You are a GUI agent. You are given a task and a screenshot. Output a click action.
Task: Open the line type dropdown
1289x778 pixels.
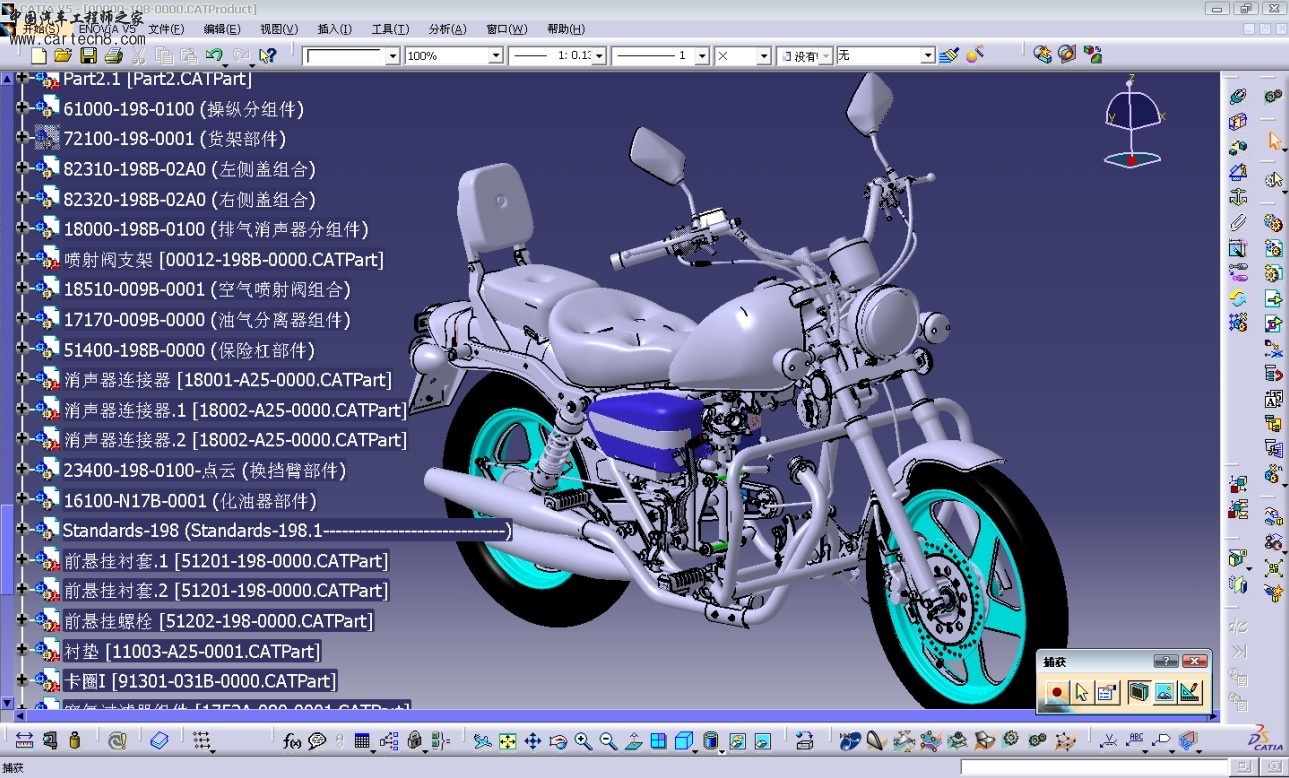702,56
